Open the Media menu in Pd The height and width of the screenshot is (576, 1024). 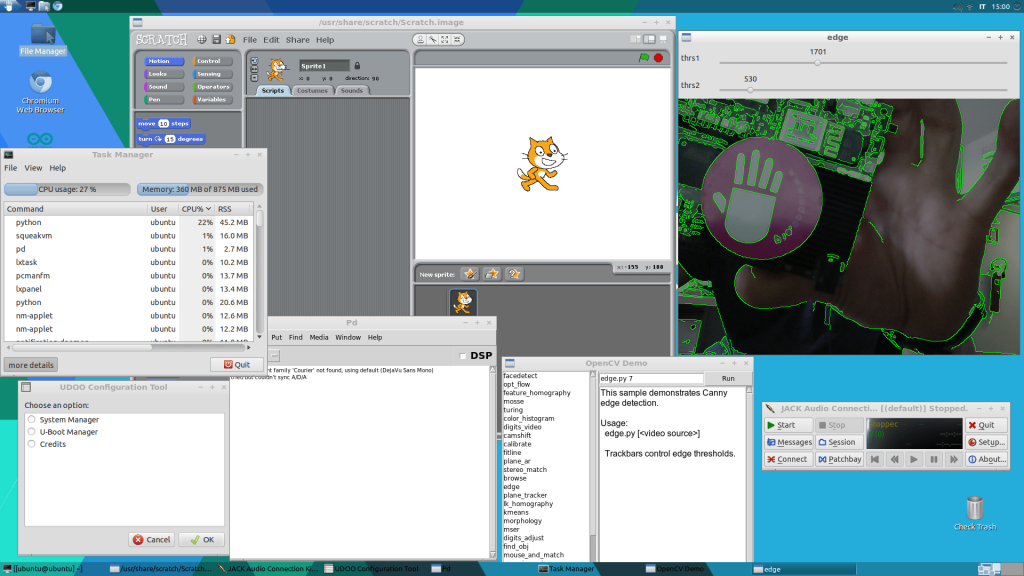(319, 338)
